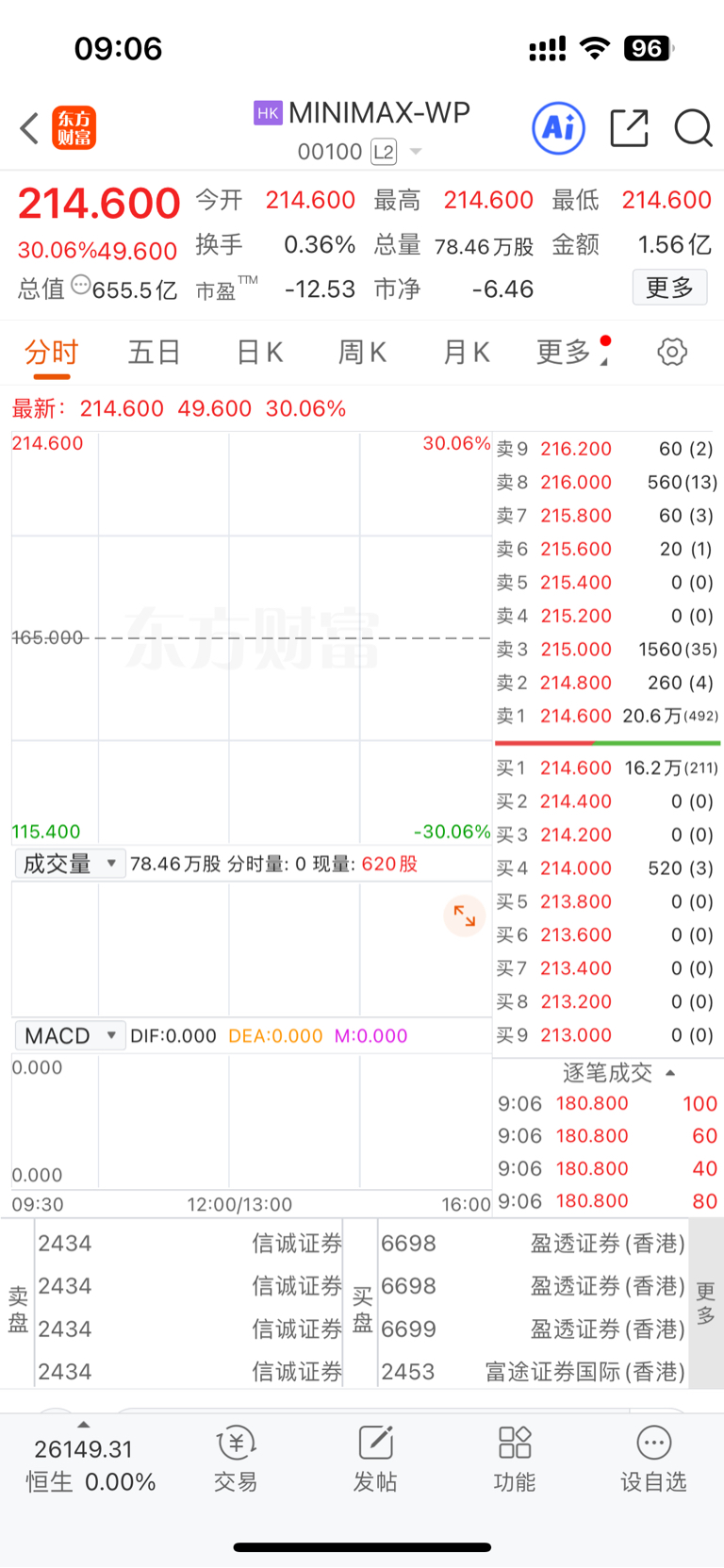Tap the 更多 button in quote header
Screen dimensions: 724x1568
click(669, 288)
